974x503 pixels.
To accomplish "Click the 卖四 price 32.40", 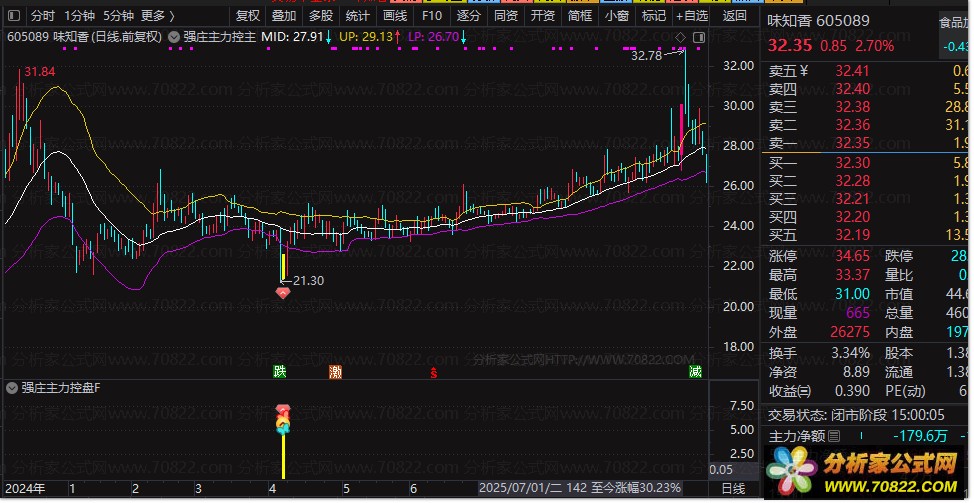I will click(x=852, y=89).
